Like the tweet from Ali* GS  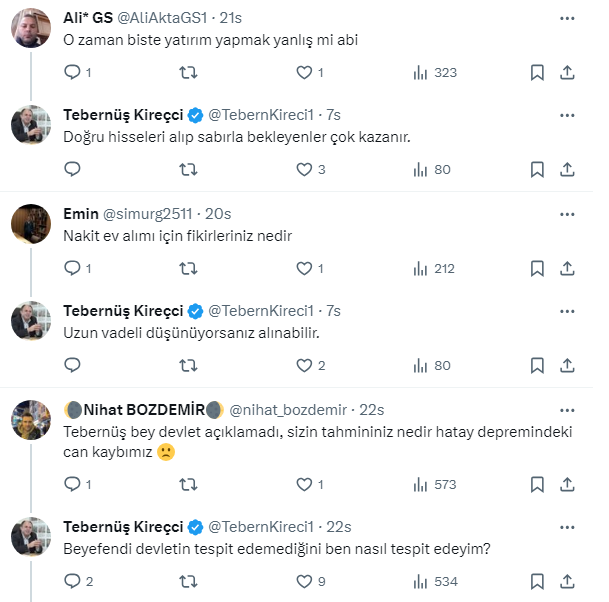(x=304, y=72)
